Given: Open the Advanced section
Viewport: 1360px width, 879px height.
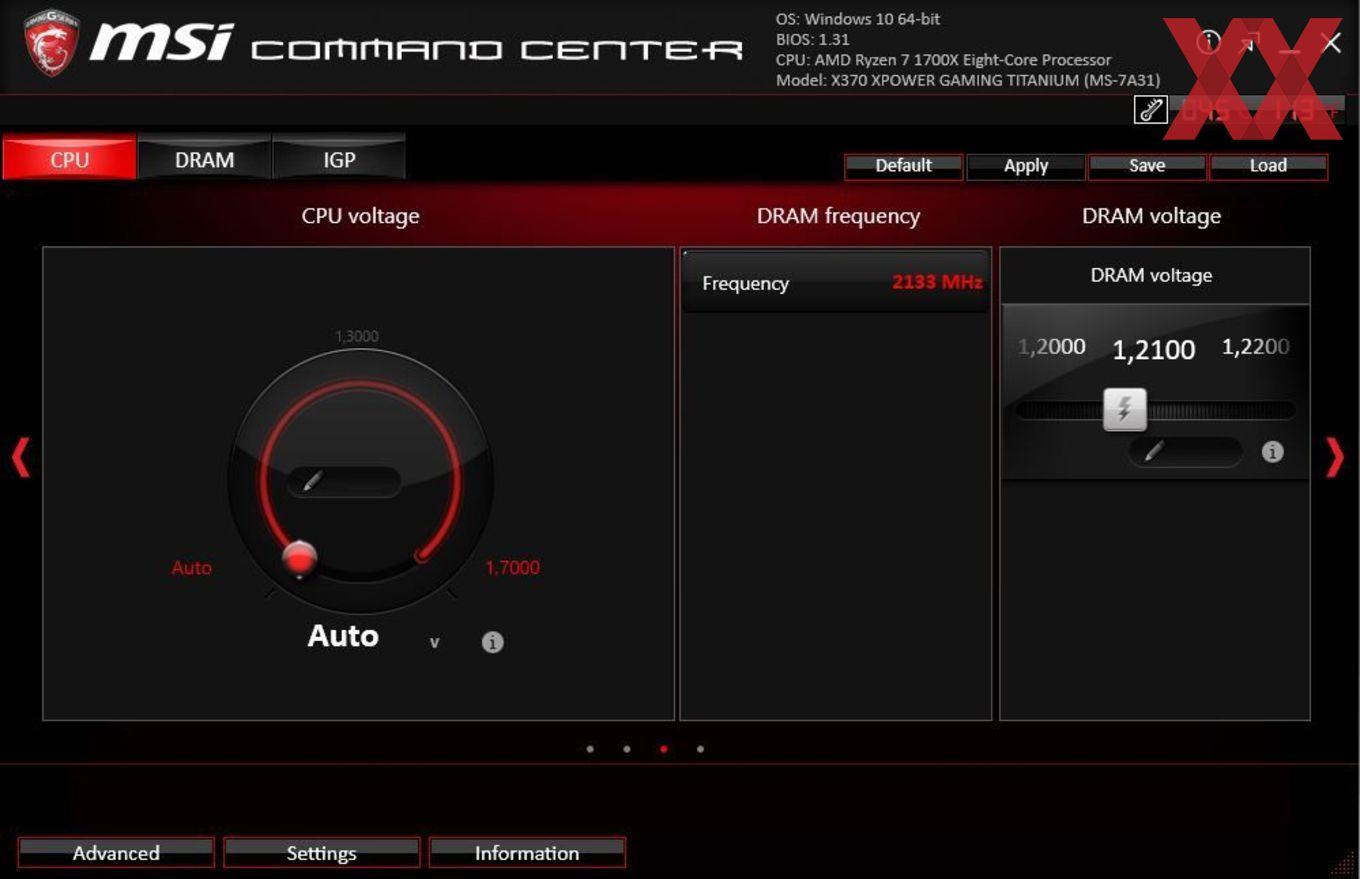Looking at the screenshot, I should 116,852.
